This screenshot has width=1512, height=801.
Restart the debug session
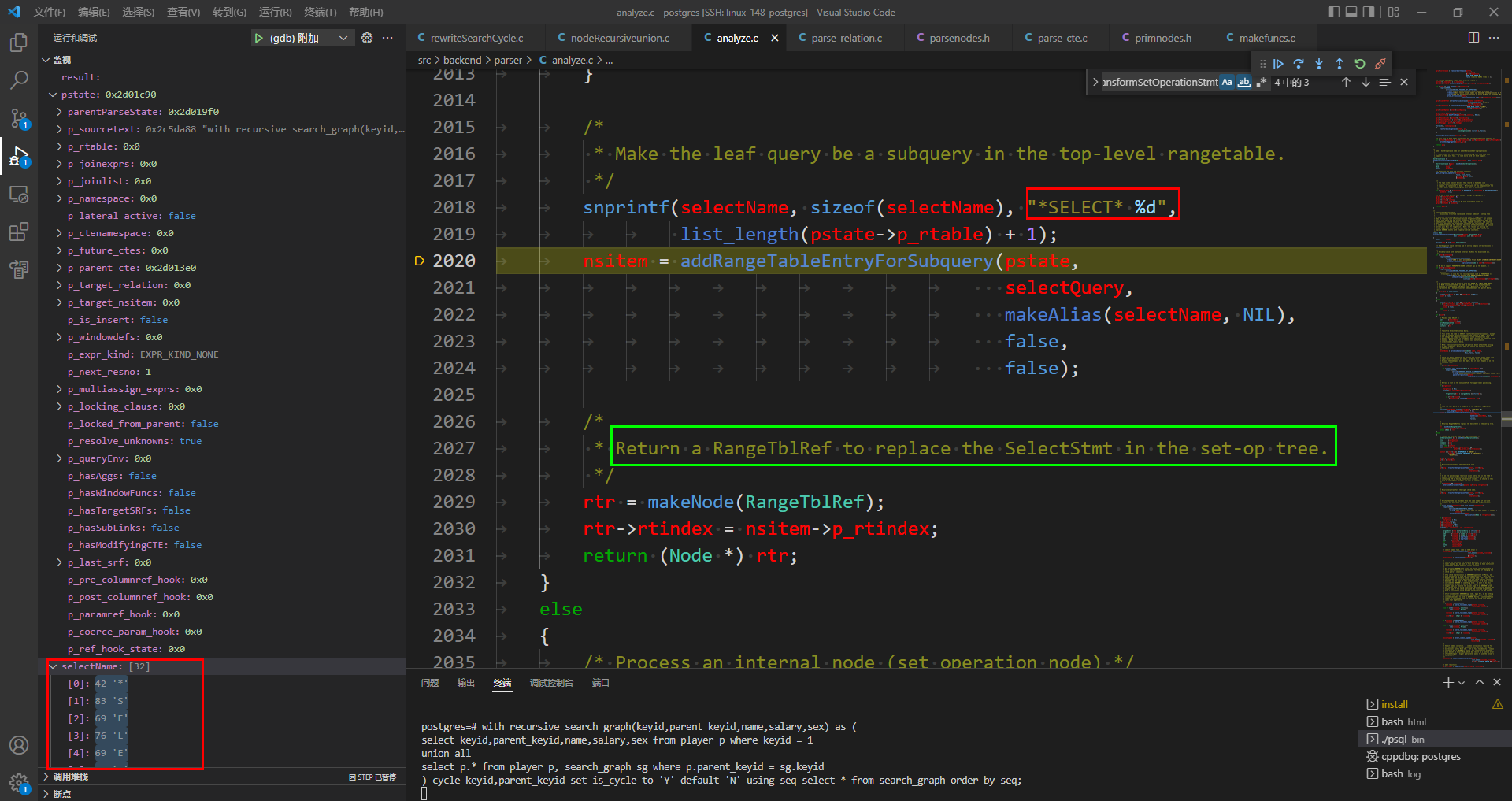coord(1360,64)
